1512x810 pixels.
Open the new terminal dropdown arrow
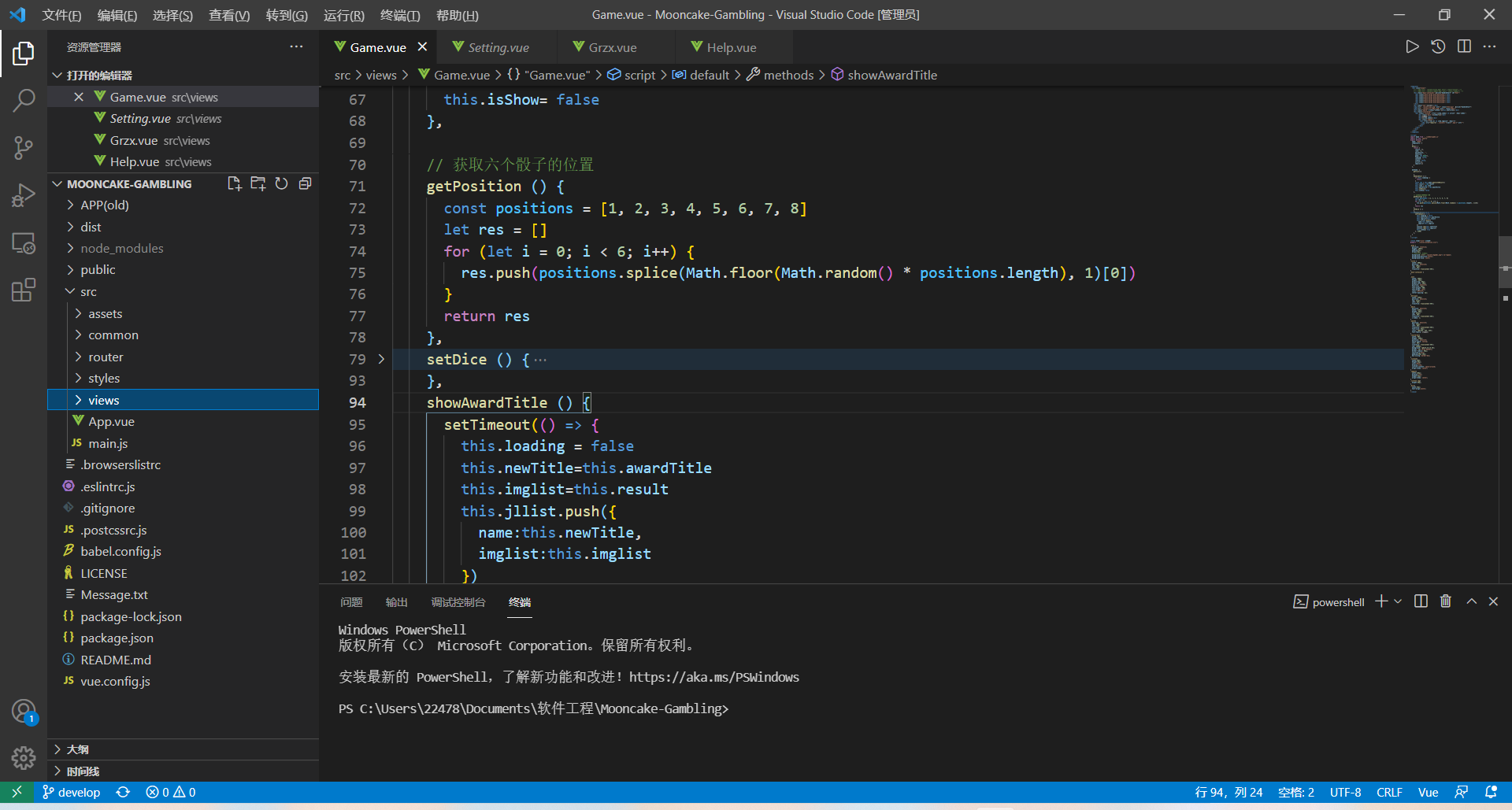pyautogui.click(x=1398, y=601)
